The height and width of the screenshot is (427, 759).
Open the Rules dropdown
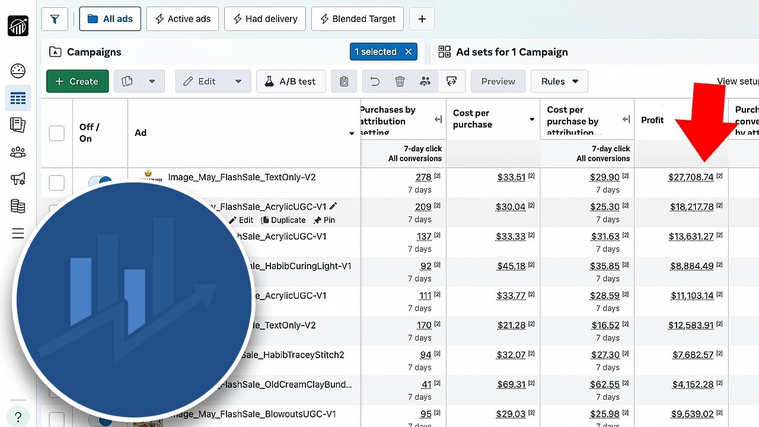pyautogui.click(x=559, y=81)
